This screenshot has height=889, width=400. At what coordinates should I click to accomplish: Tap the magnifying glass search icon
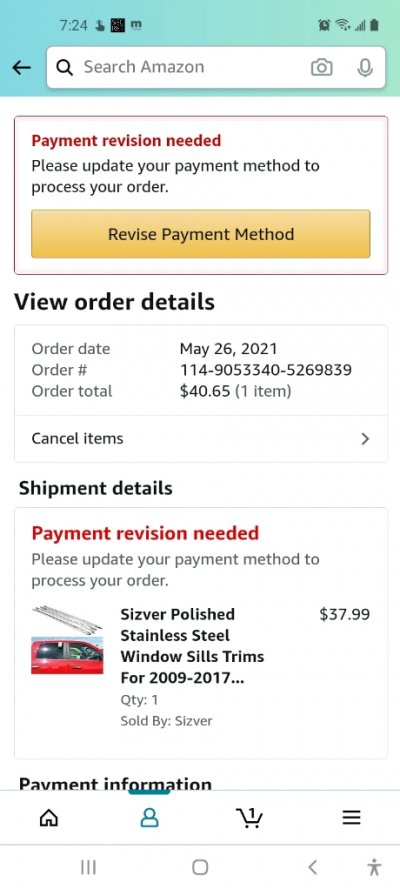click(65, 67)
